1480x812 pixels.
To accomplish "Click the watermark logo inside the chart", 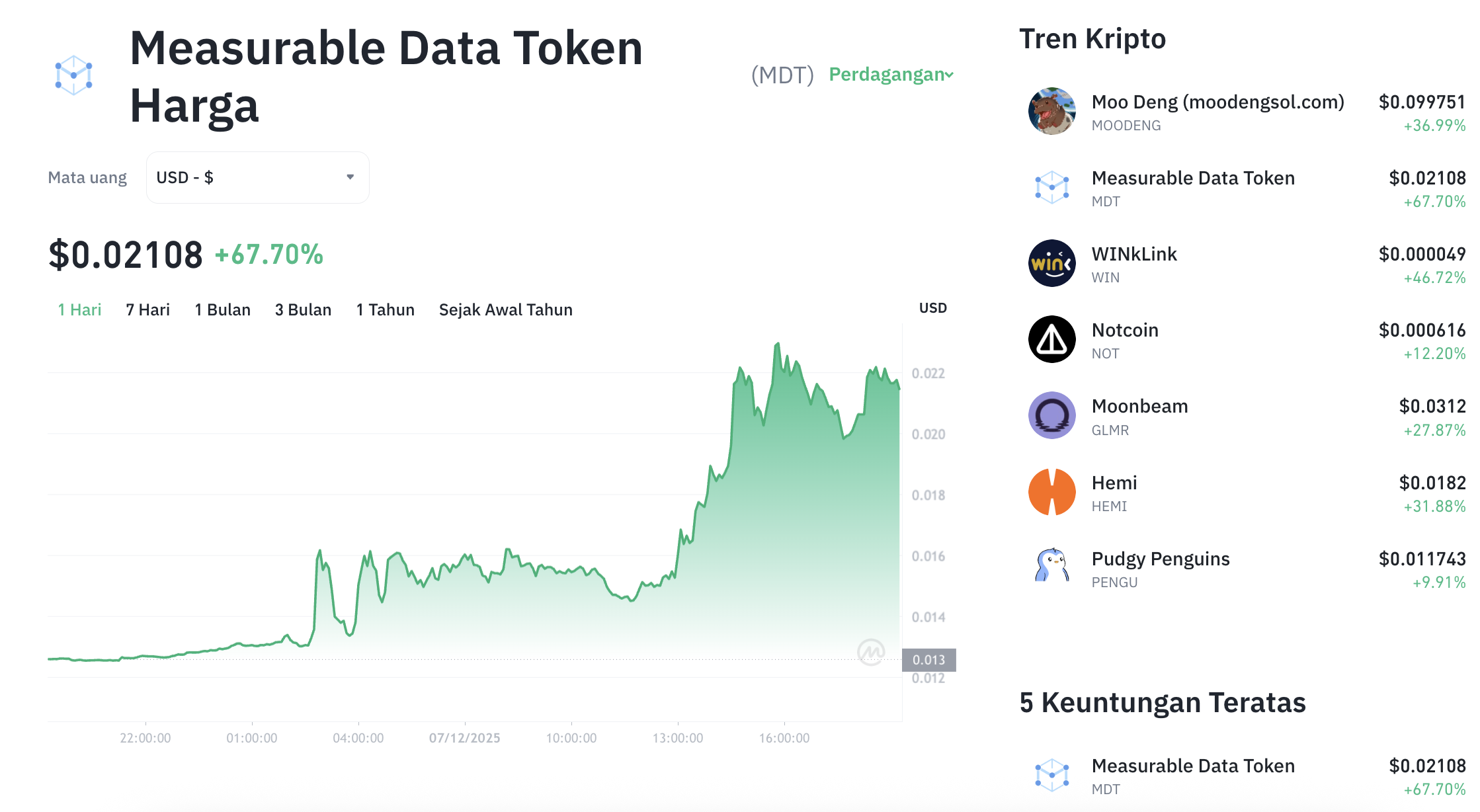I will [x=872, y=652].
